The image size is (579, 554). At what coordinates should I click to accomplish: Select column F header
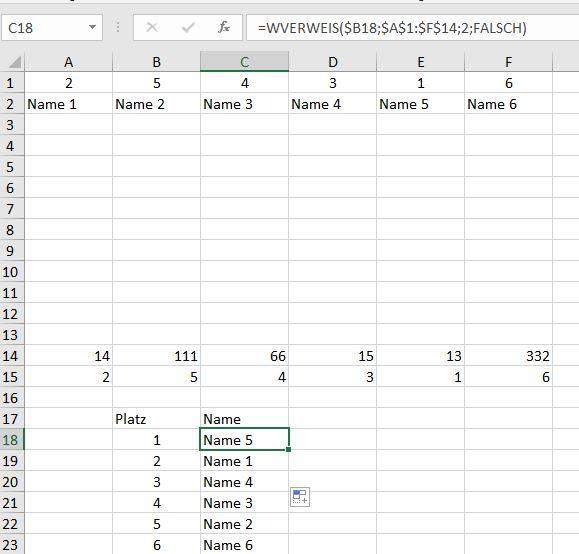[508, 62]
